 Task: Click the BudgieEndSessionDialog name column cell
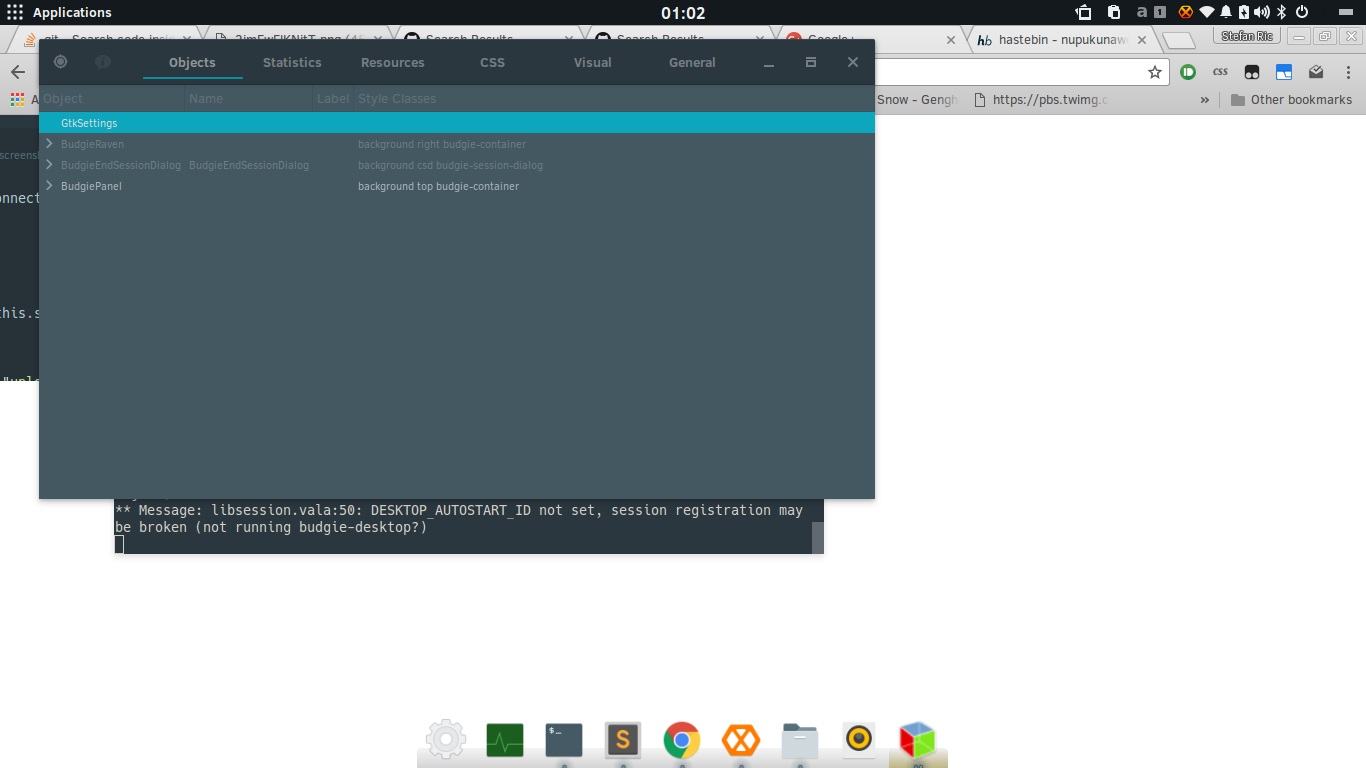pos(249,165)
